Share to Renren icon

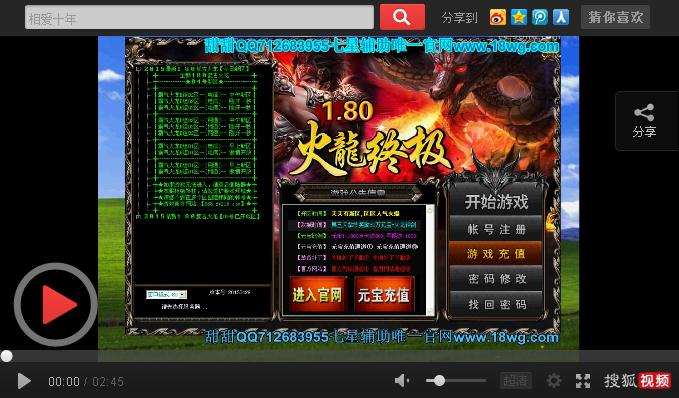click(x=561, y=17)
